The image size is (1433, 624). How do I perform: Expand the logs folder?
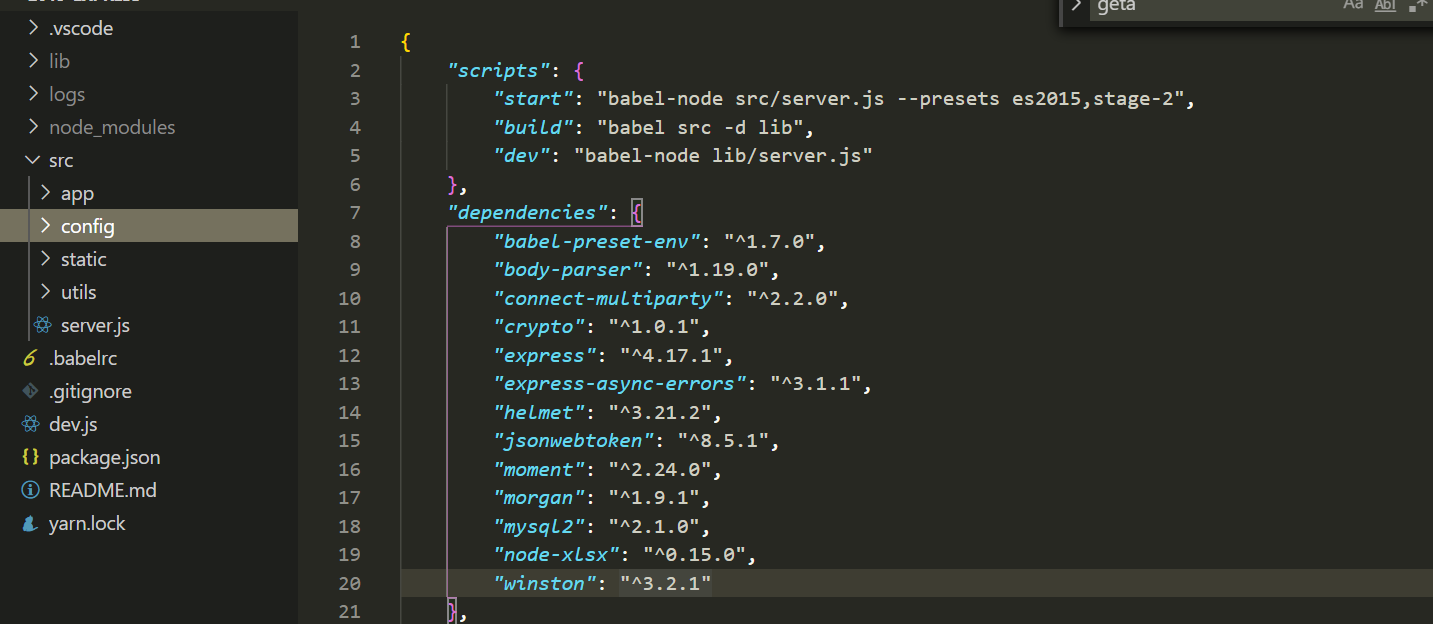click(34, 94)
